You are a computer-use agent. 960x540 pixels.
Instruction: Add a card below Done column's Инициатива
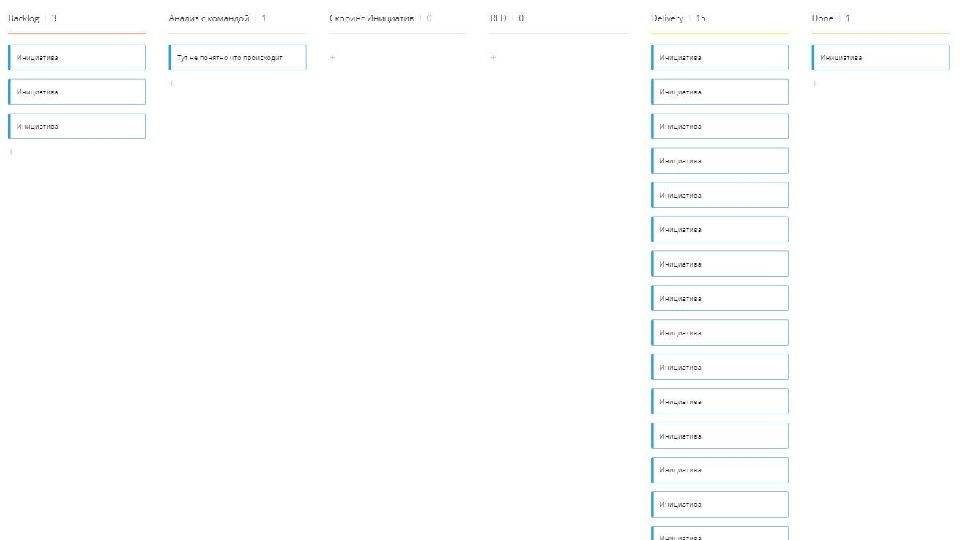click(815, 83)
